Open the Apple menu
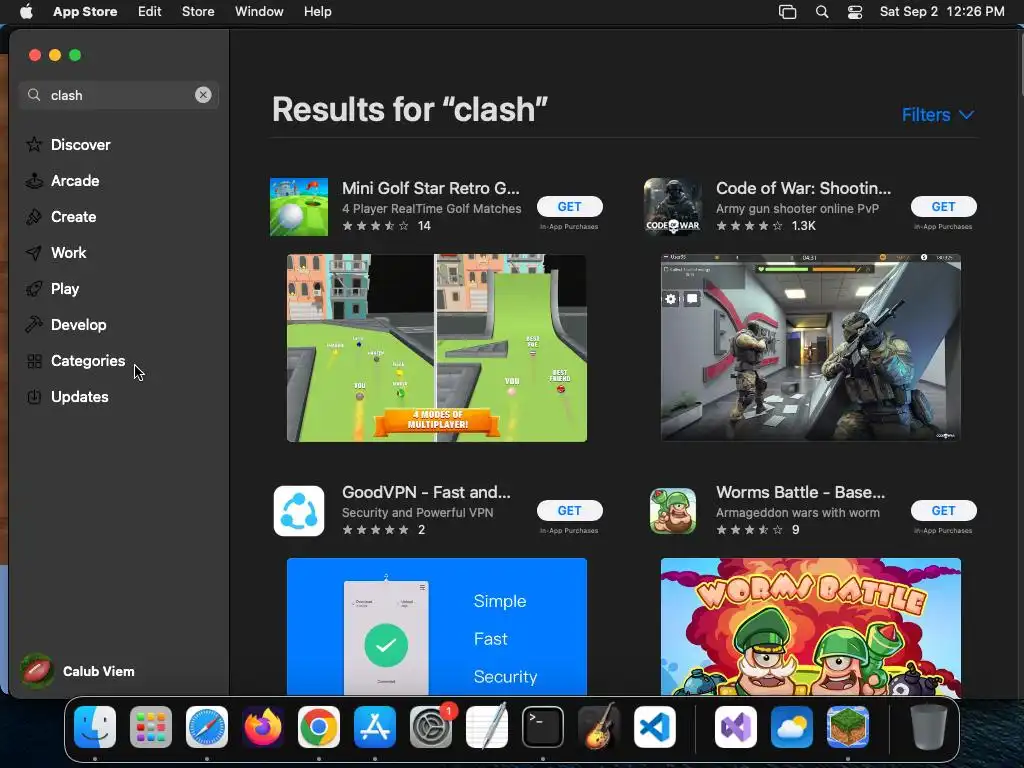Screen dimensions: 1024x768 [26, 12]
